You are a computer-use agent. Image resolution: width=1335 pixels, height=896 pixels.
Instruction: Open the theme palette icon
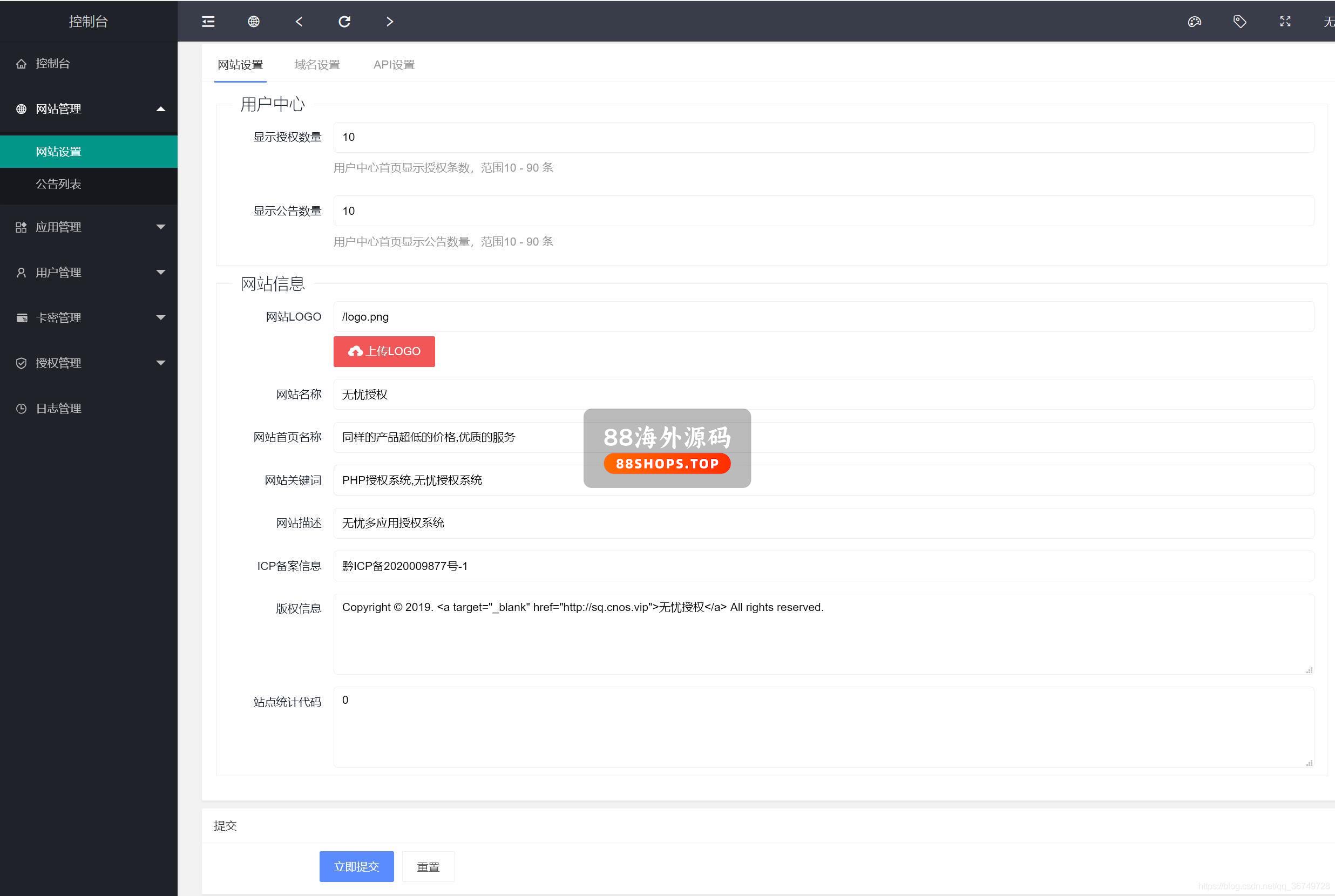(1195, 22)
